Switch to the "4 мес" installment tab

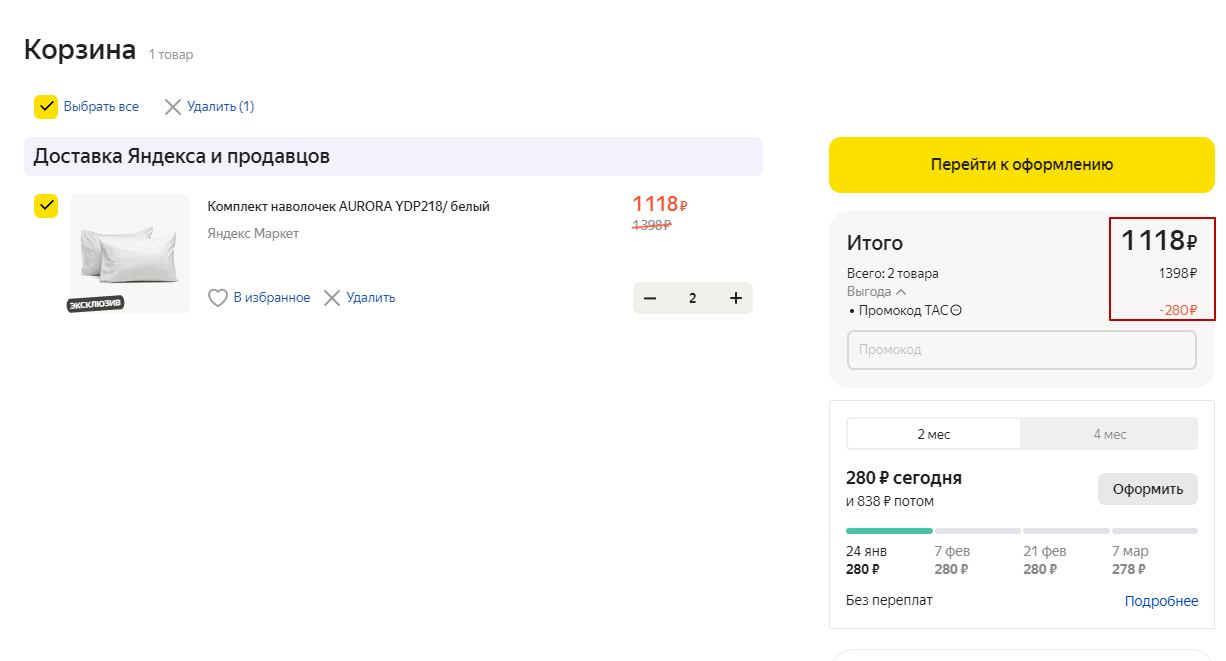click(x=1109, y=434)
